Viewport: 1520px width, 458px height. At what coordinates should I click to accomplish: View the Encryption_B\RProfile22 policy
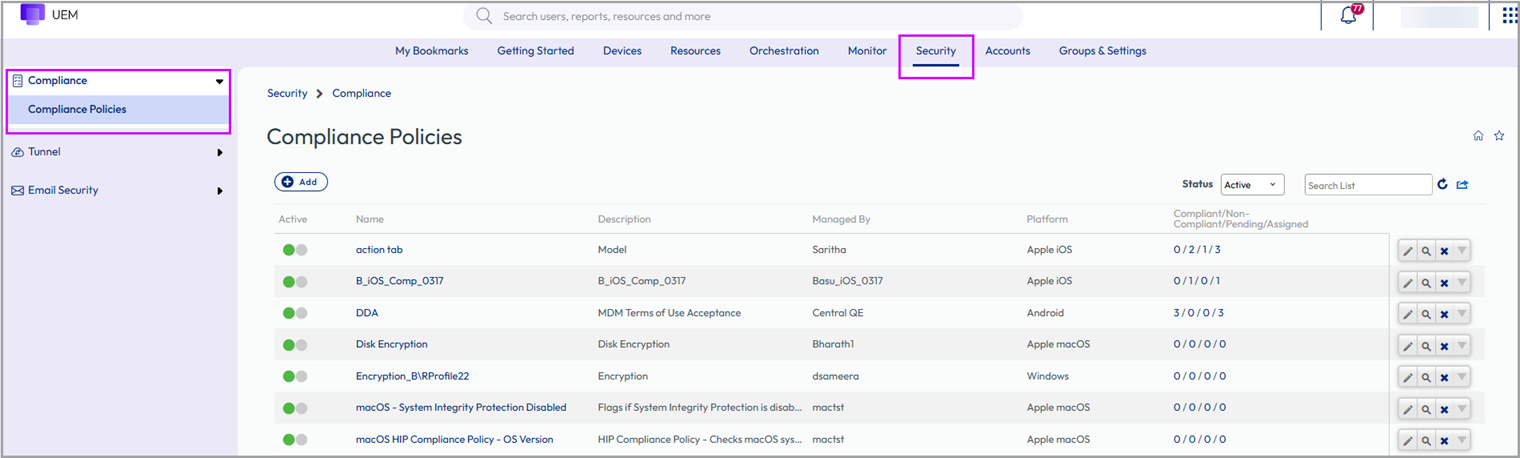(x=1426, y=377)
